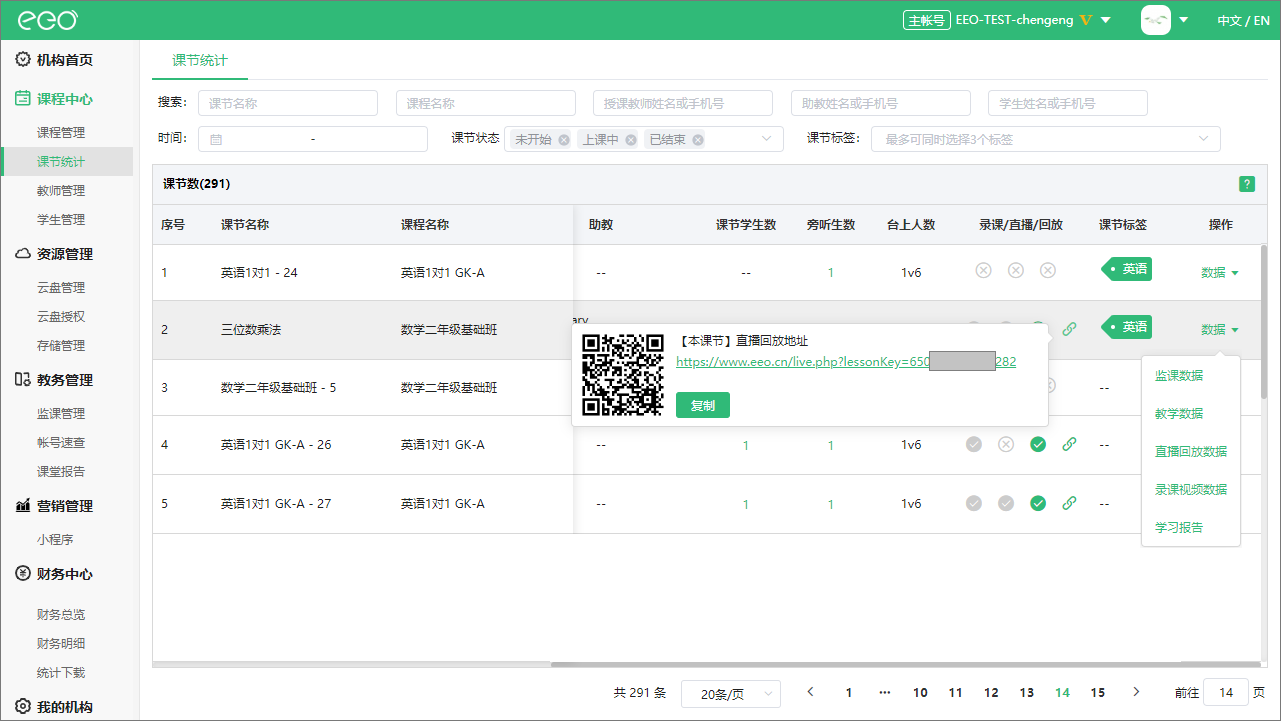Viewport: 1281px width, 721px height.
Task: Open 监课管理 in sidebar
Action: tap(61, 413)
